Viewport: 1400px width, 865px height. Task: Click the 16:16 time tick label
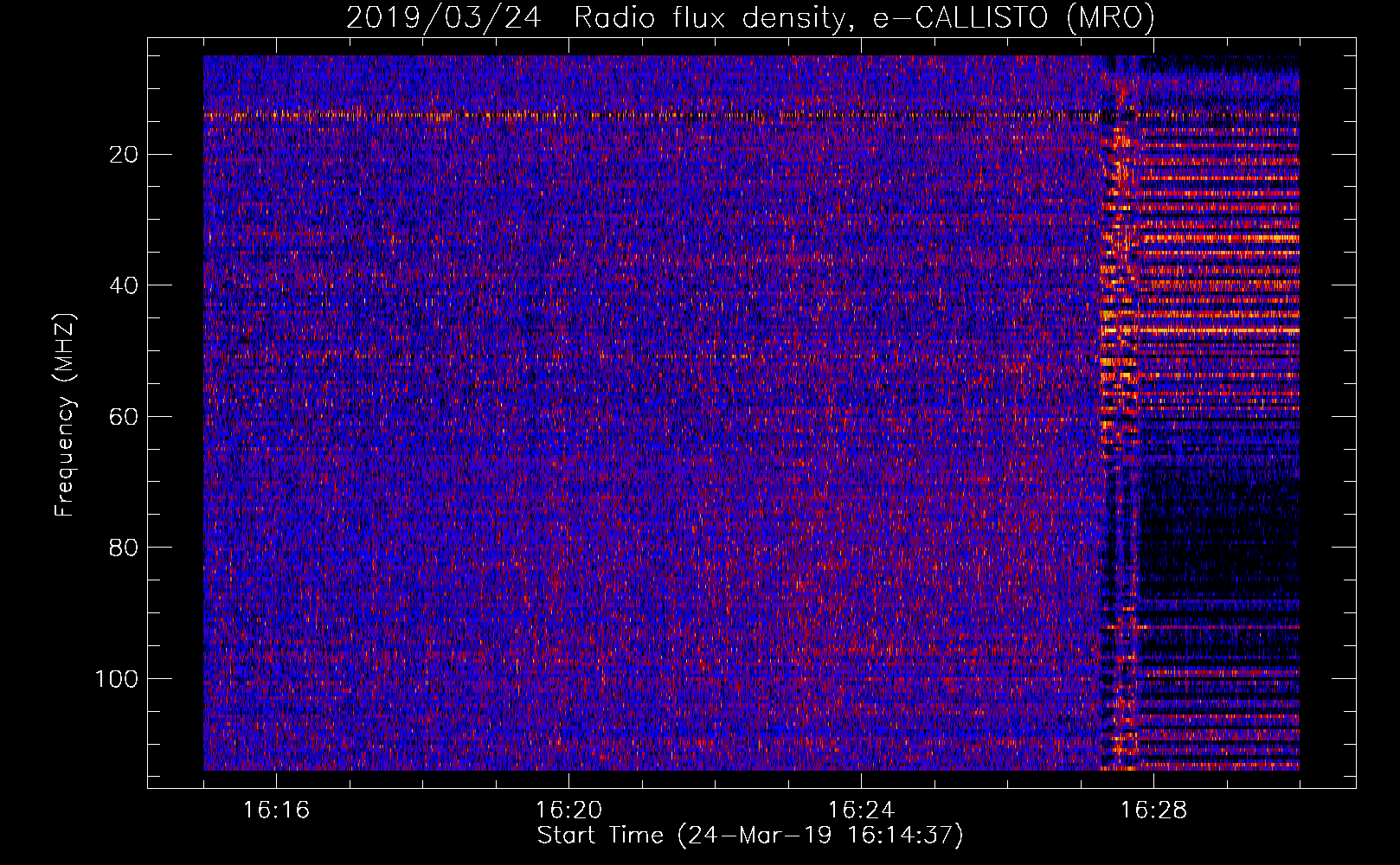pyautogui.click(x=276, y=811)
